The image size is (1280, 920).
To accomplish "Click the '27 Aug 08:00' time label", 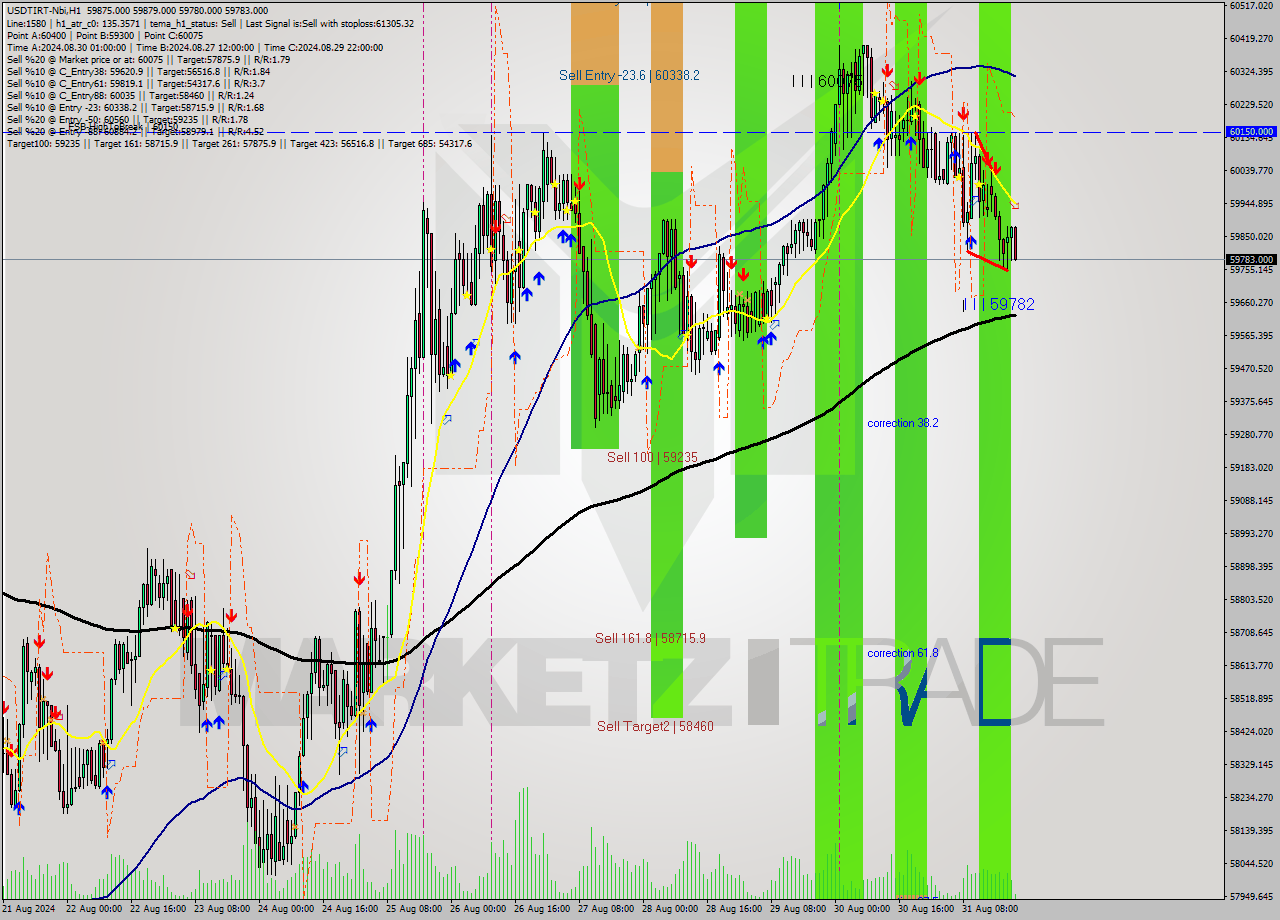I will pyautogui.click(x=605, y=909).
